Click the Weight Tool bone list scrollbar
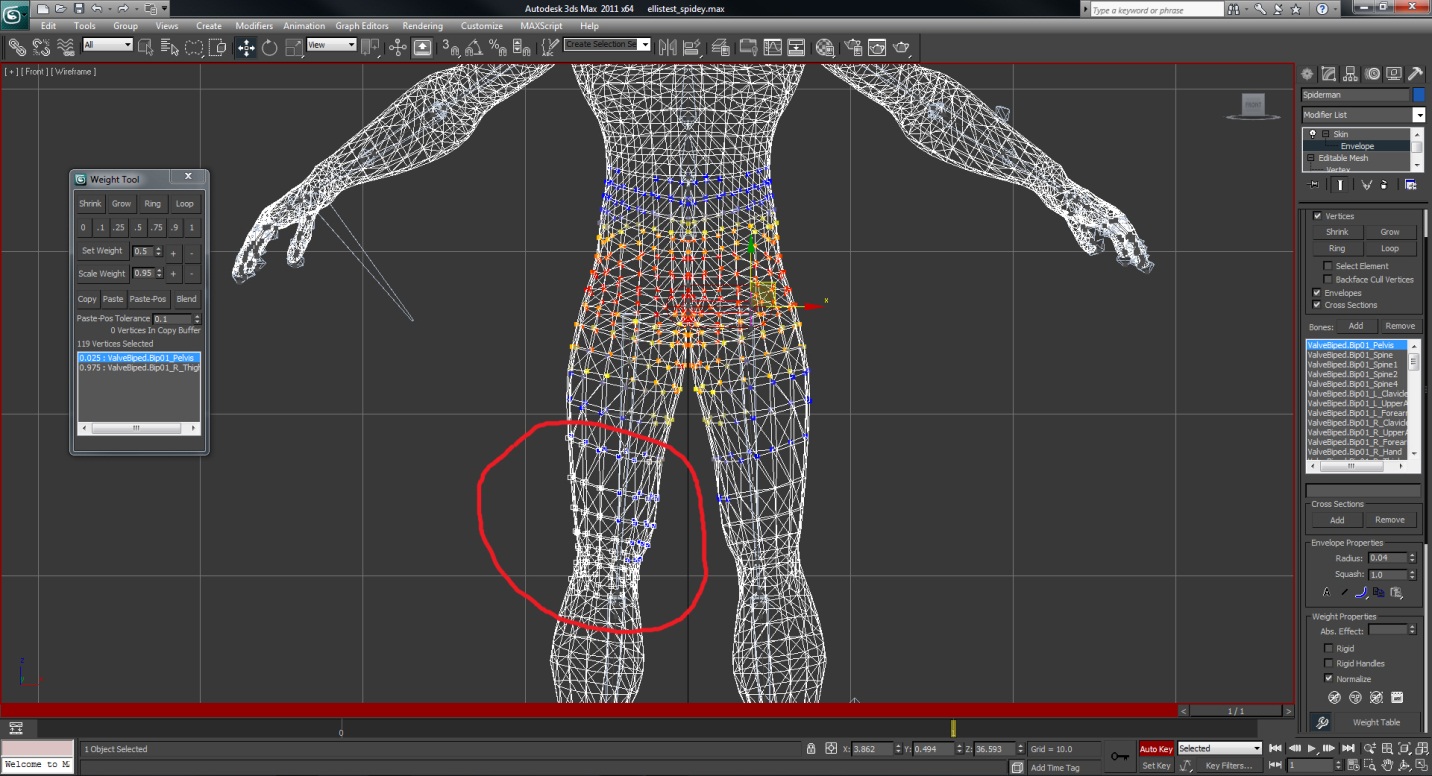1432x776 pixels. pos(139,428)
